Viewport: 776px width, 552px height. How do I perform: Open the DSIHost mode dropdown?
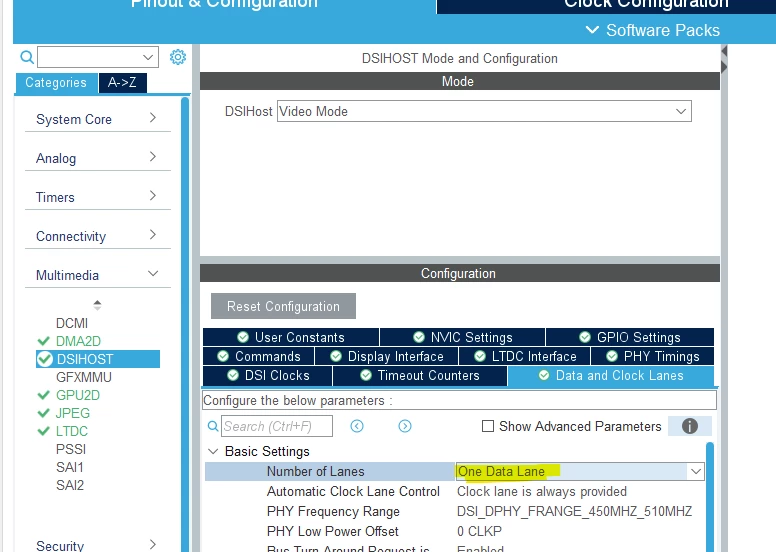point(484,111)
